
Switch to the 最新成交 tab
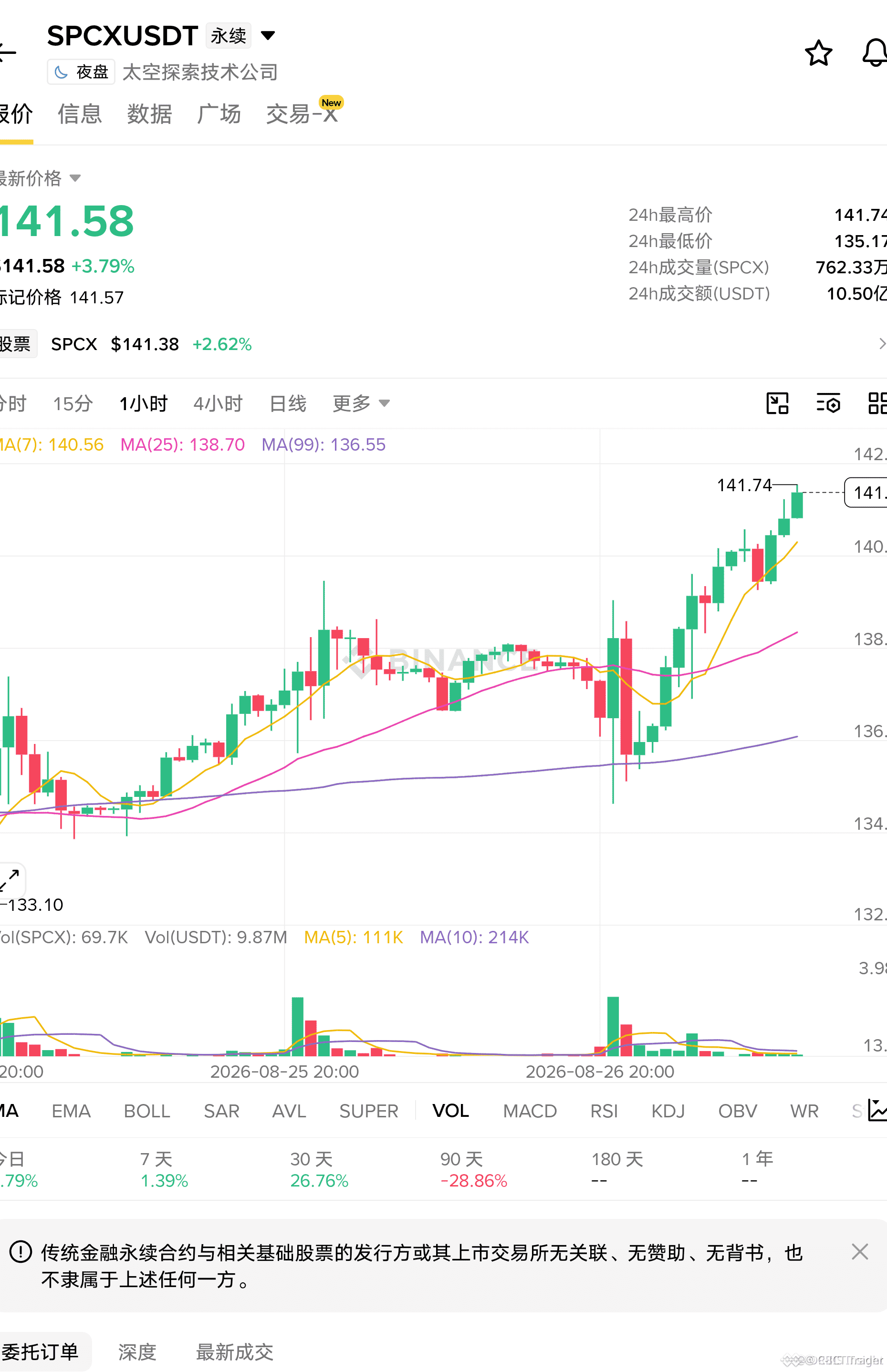point(234,1352)
